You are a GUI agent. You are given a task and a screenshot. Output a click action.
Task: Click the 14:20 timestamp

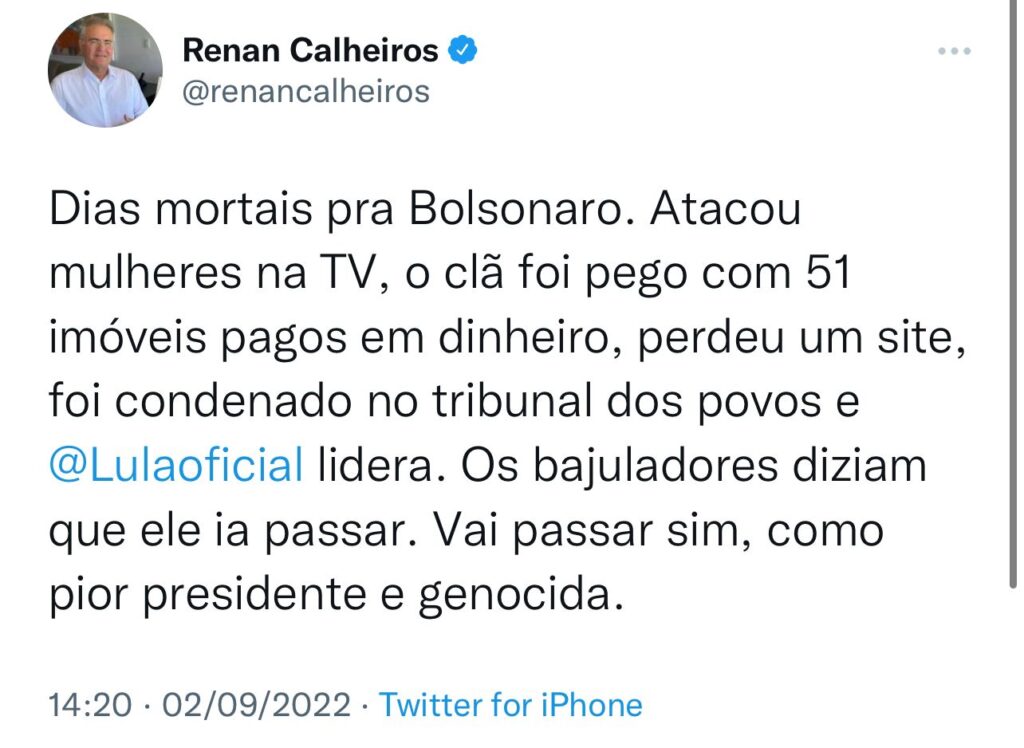(x=90, y=705)
